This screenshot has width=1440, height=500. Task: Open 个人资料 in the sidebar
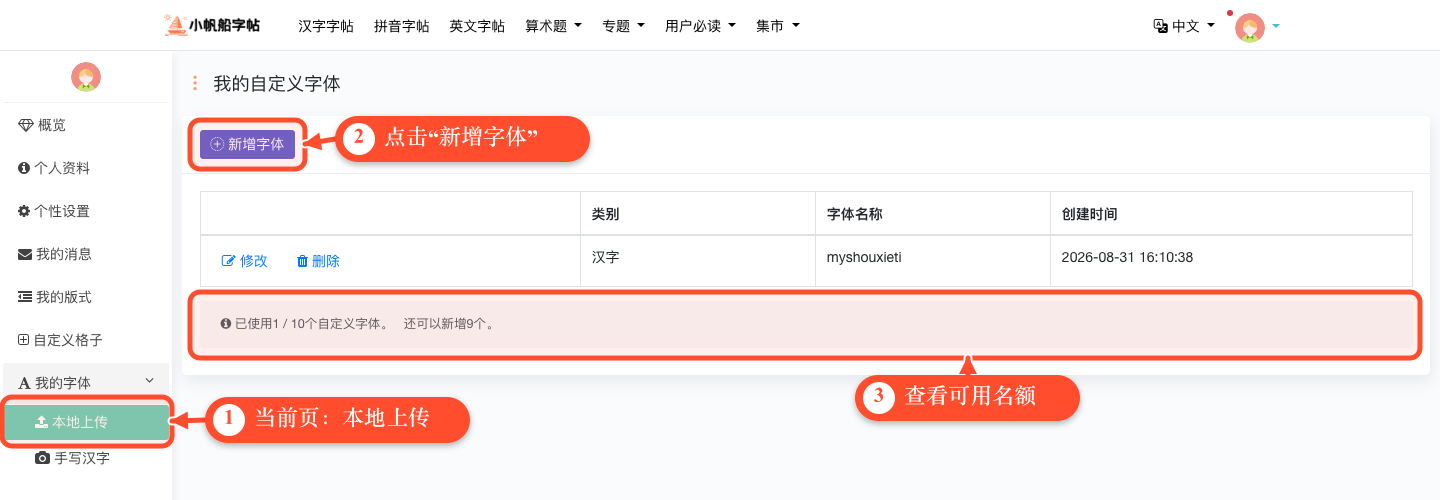coord(86,168)
